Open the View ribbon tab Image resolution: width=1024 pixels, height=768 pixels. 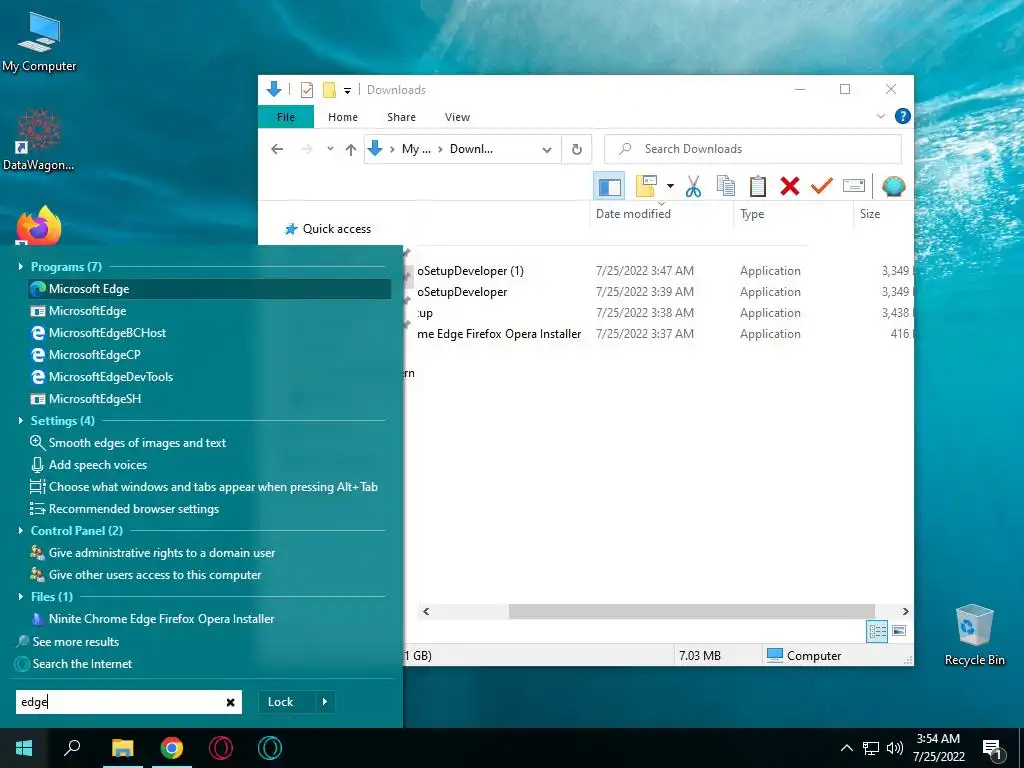pyautogui.click(x=457, y=117)
